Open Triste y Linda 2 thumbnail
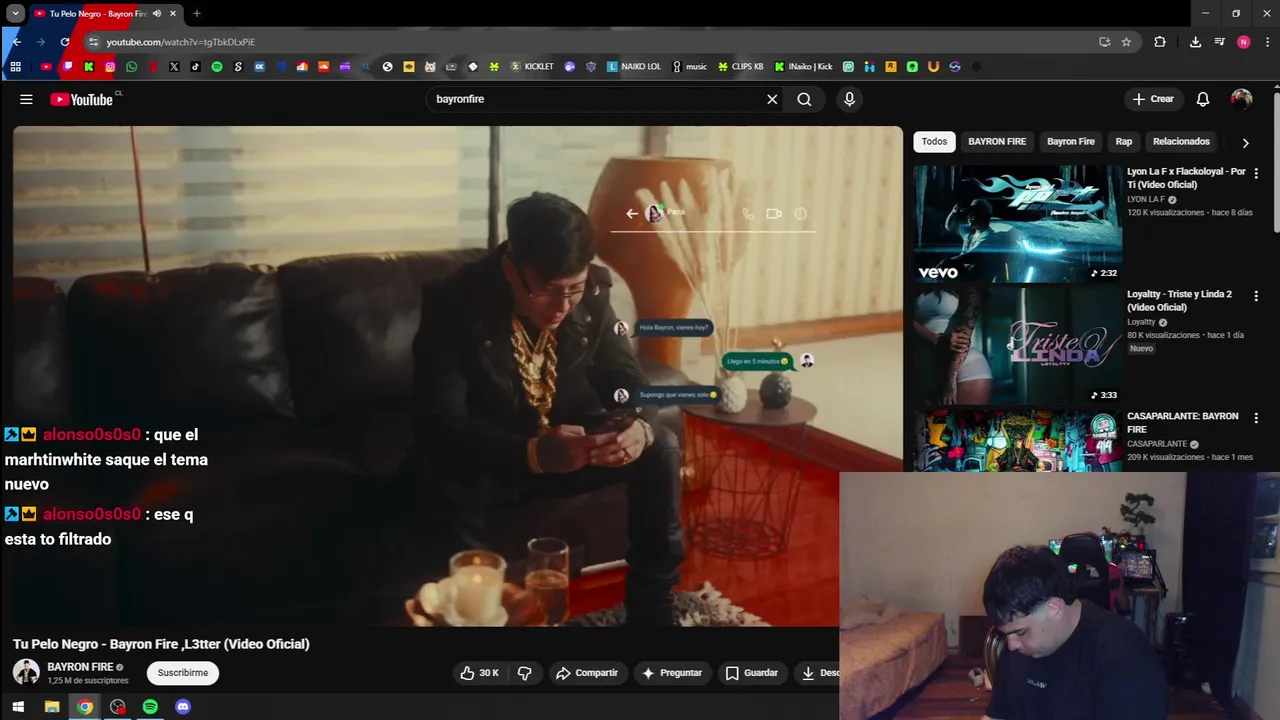The image size is (1280, 720). tap(1017, 346)
